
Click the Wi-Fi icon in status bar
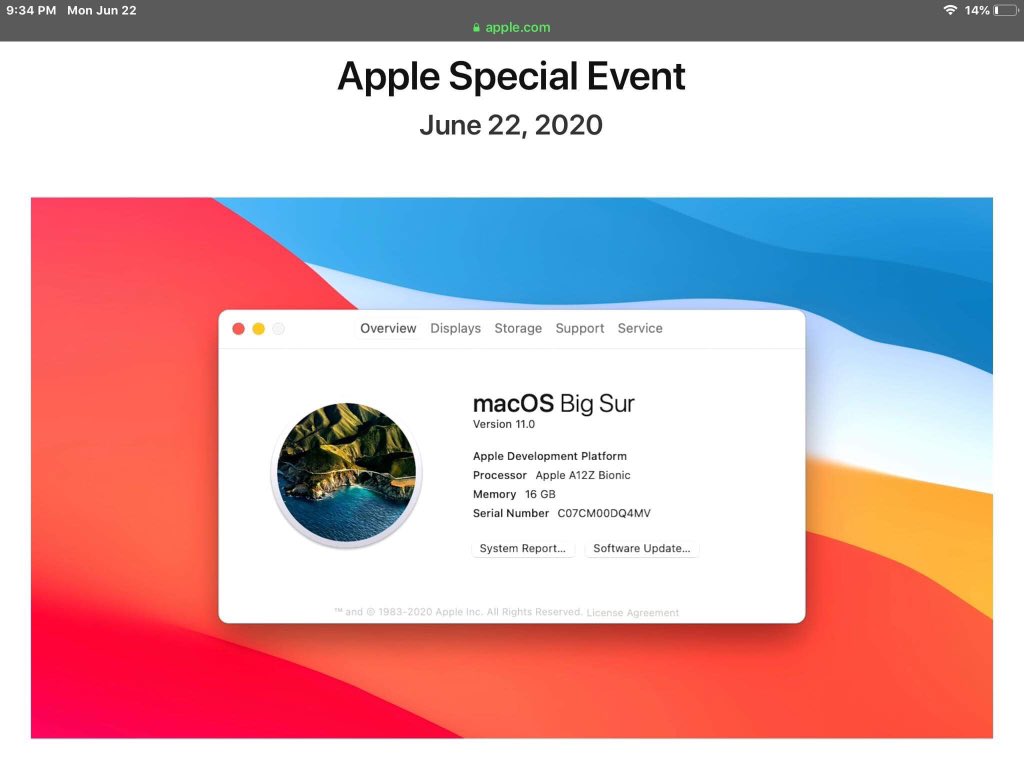tap(950, 10)
